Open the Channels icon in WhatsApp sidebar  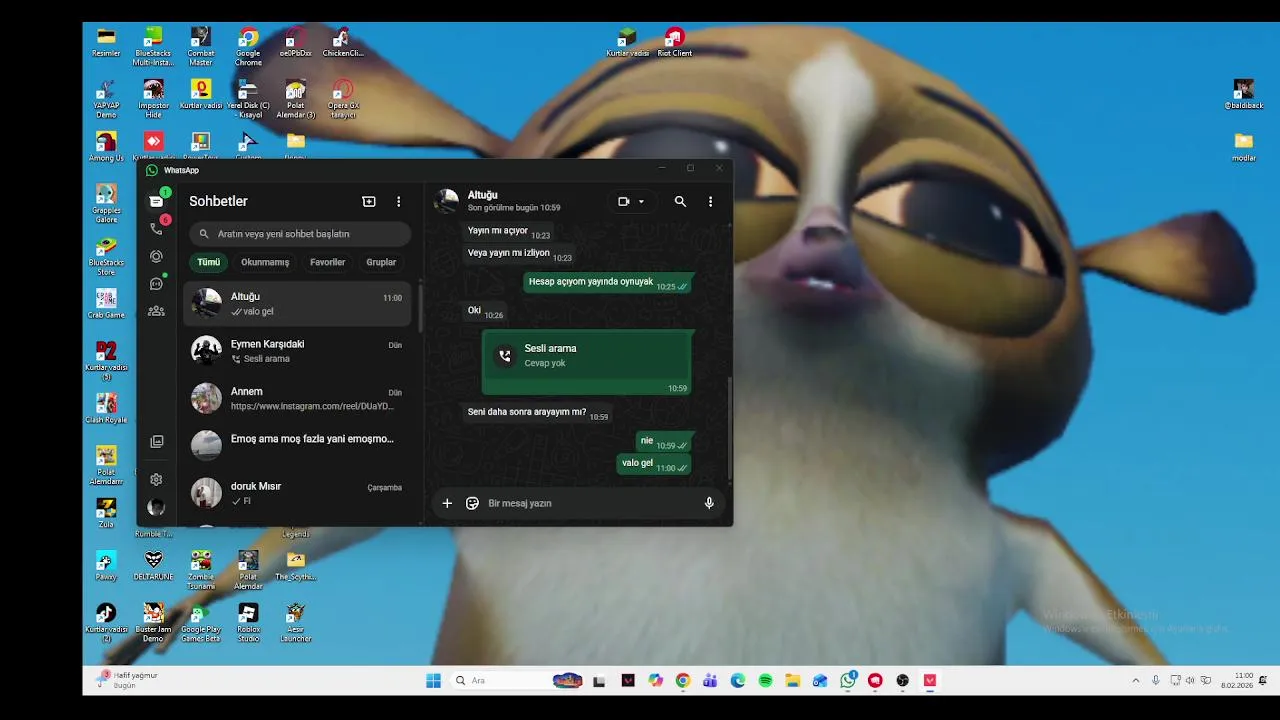point(156,284)
